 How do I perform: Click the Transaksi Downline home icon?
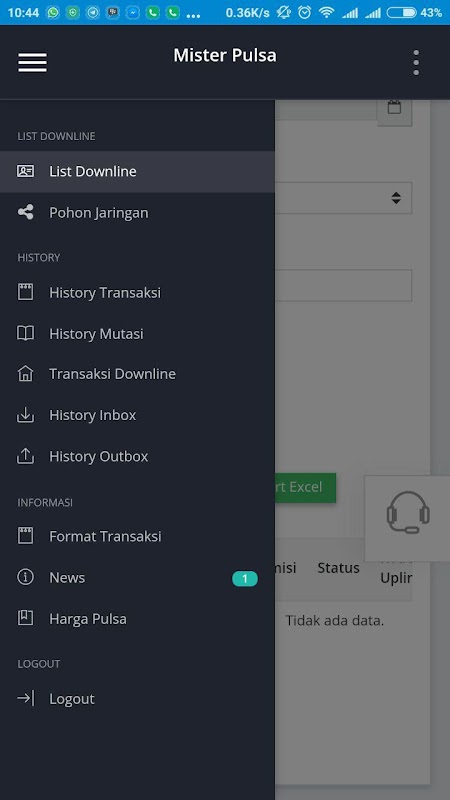[26, 374]
